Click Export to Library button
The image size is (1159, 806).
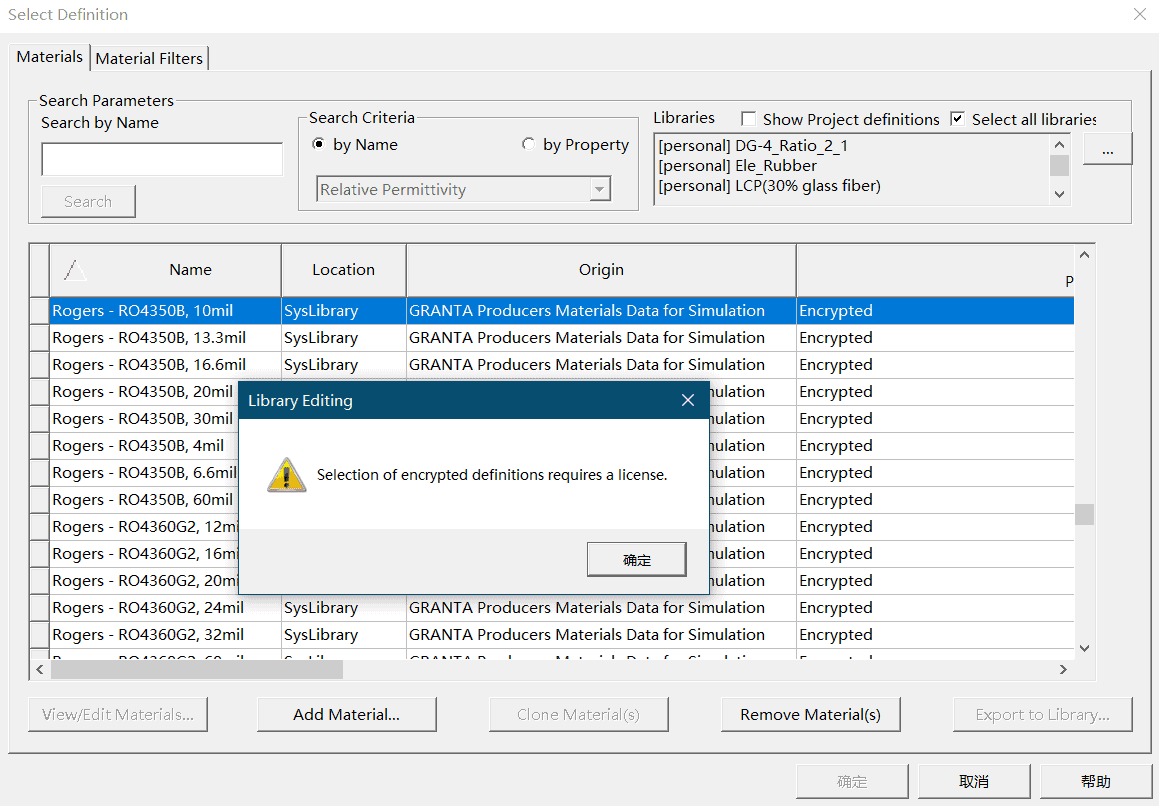coord(1042,714)
